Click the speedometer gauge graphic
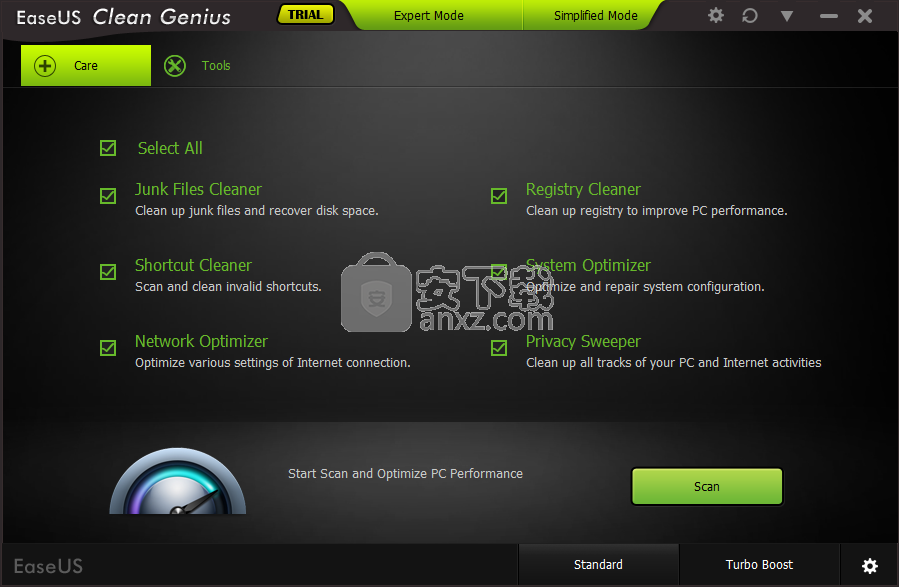The image size is (899, 587). point(178,482)
